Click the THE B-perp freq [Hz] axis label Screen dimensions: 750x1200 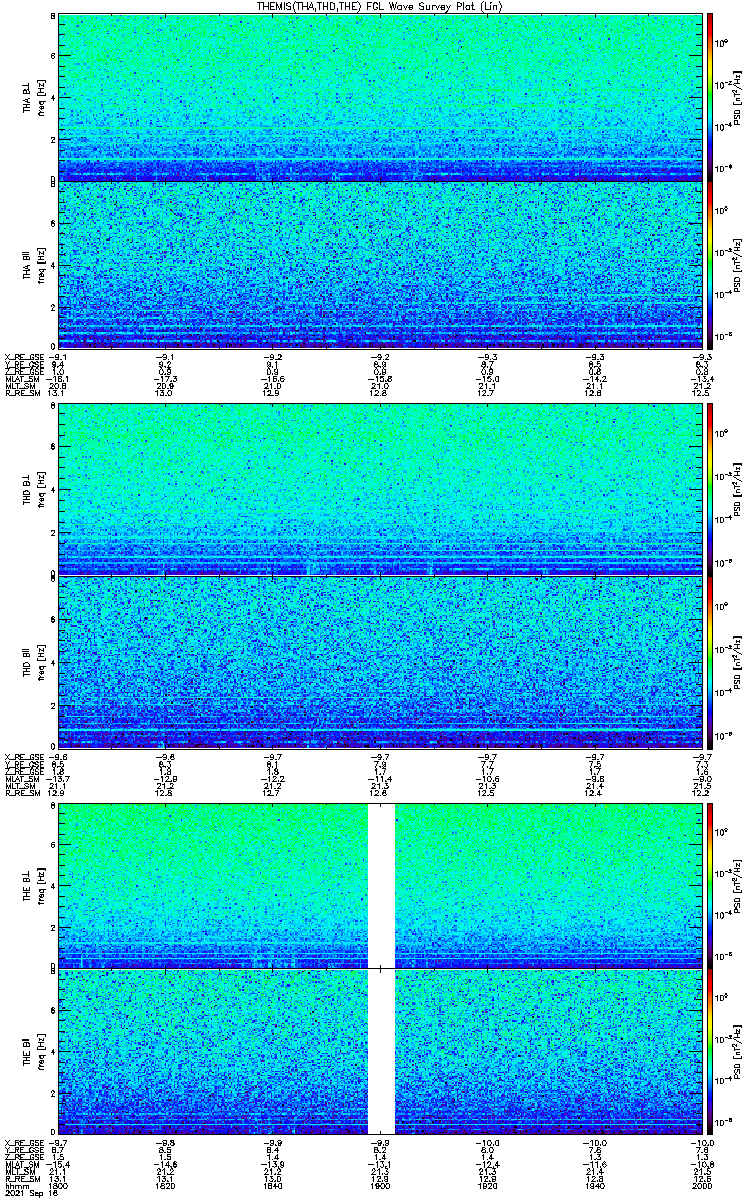pos(42,885)
